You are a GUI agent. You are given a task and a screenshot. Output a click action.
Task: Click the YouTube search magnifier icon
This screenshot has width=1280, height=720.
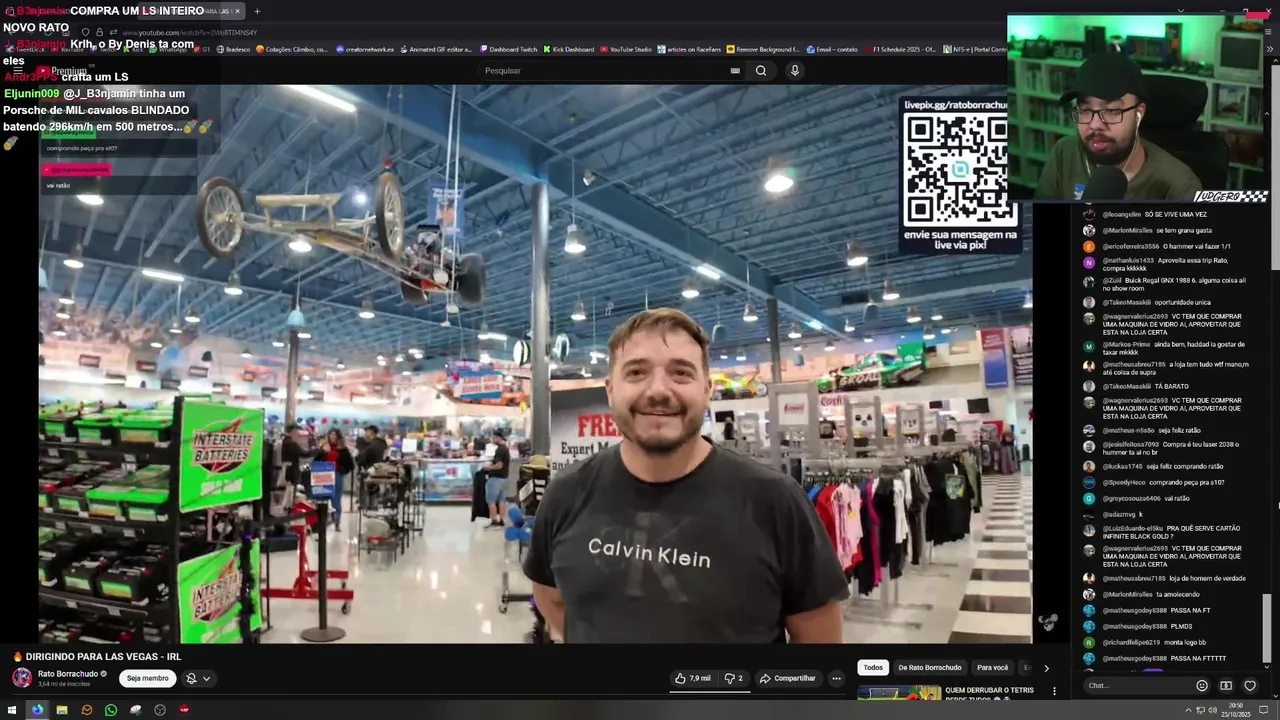tap(761, 71)
